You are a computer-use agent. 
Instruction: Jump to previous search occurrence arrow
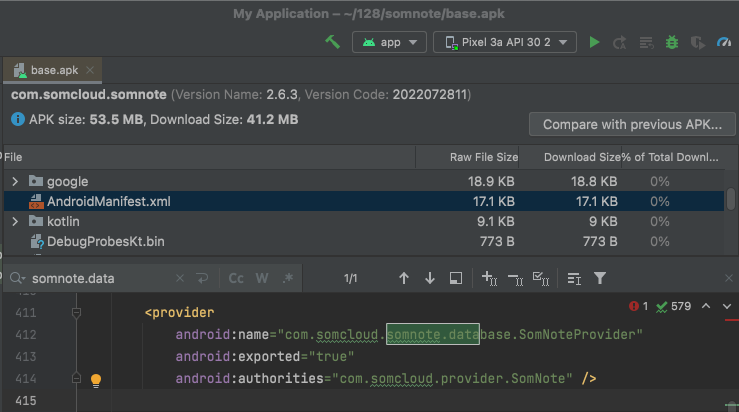tap(404, 278)
